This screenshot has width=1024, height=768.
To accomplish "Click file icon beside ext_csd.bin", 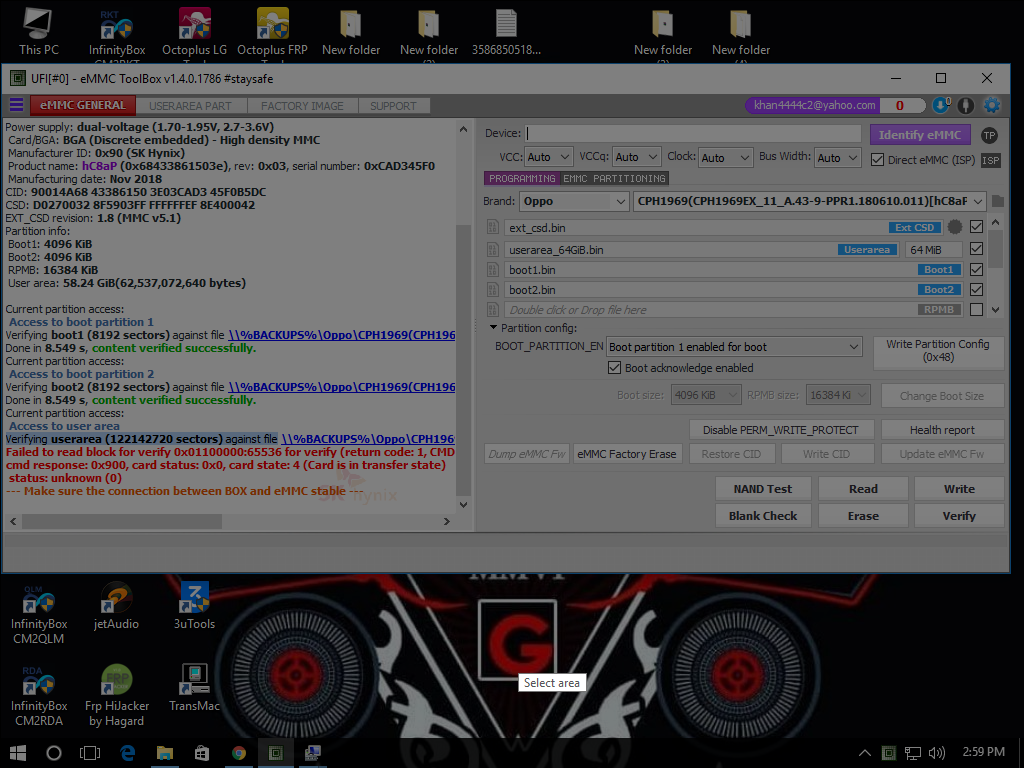I will [493, 227].
